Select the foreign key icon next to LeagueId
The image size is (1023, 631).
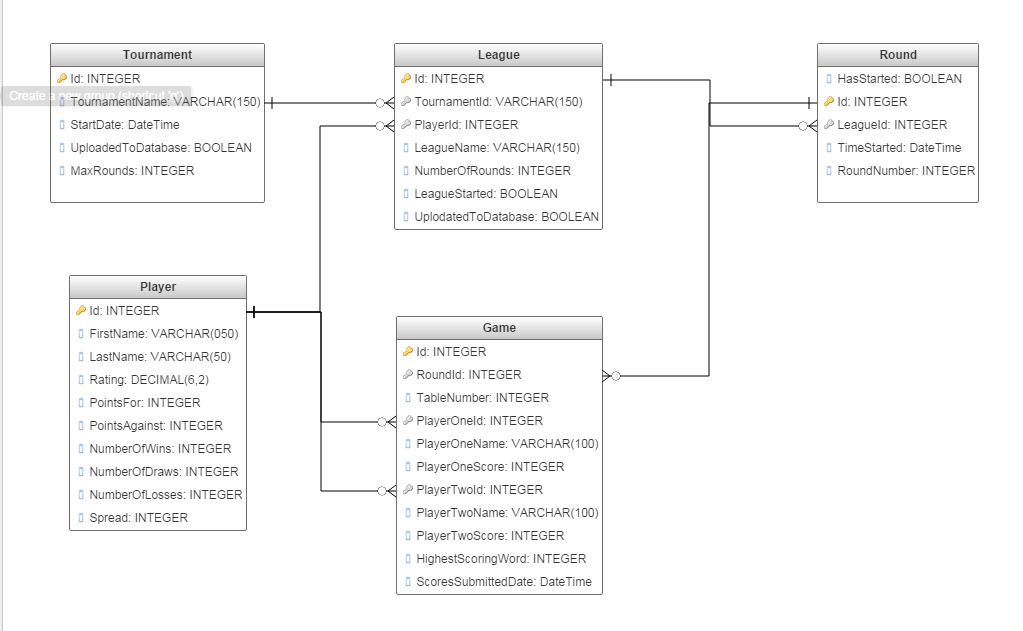pyautogui.click(x=831, y=124)
